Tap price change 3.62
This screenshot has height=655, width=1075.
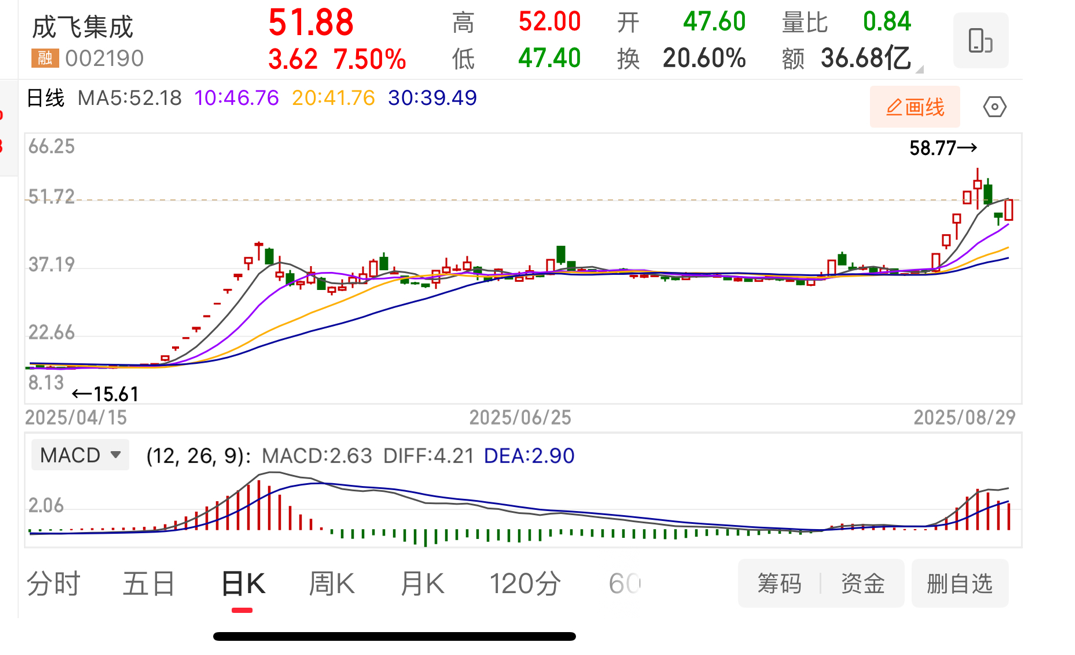(x=293, y=60)
